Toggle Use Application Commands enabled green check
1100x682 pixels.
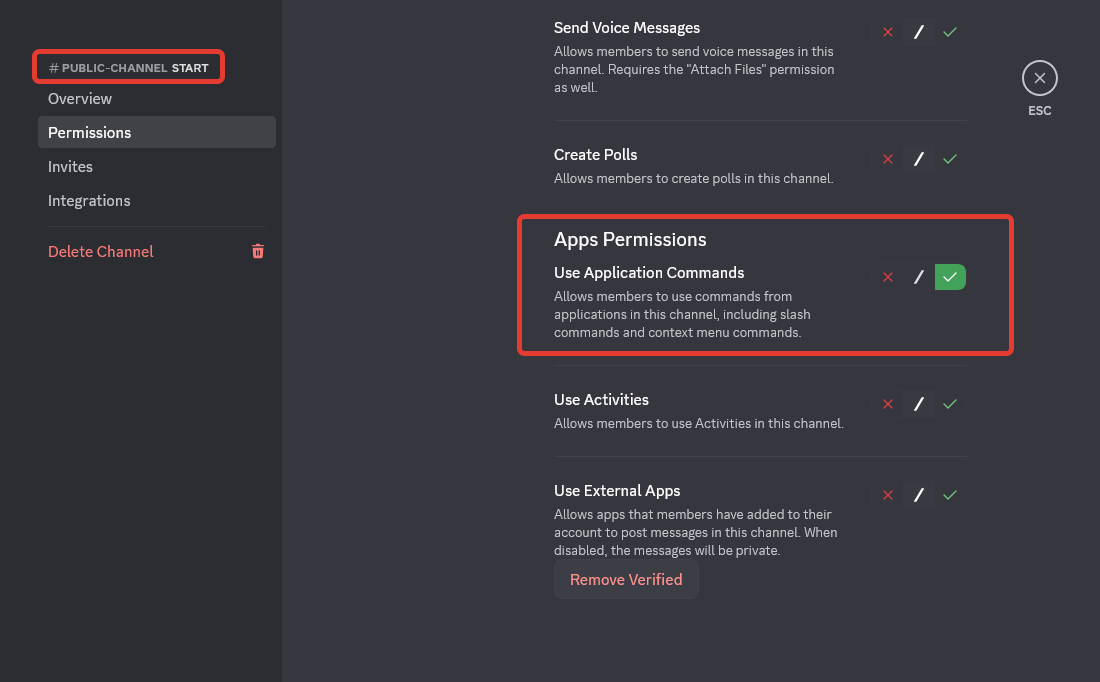pyautogui.click(x=950, y=277)
